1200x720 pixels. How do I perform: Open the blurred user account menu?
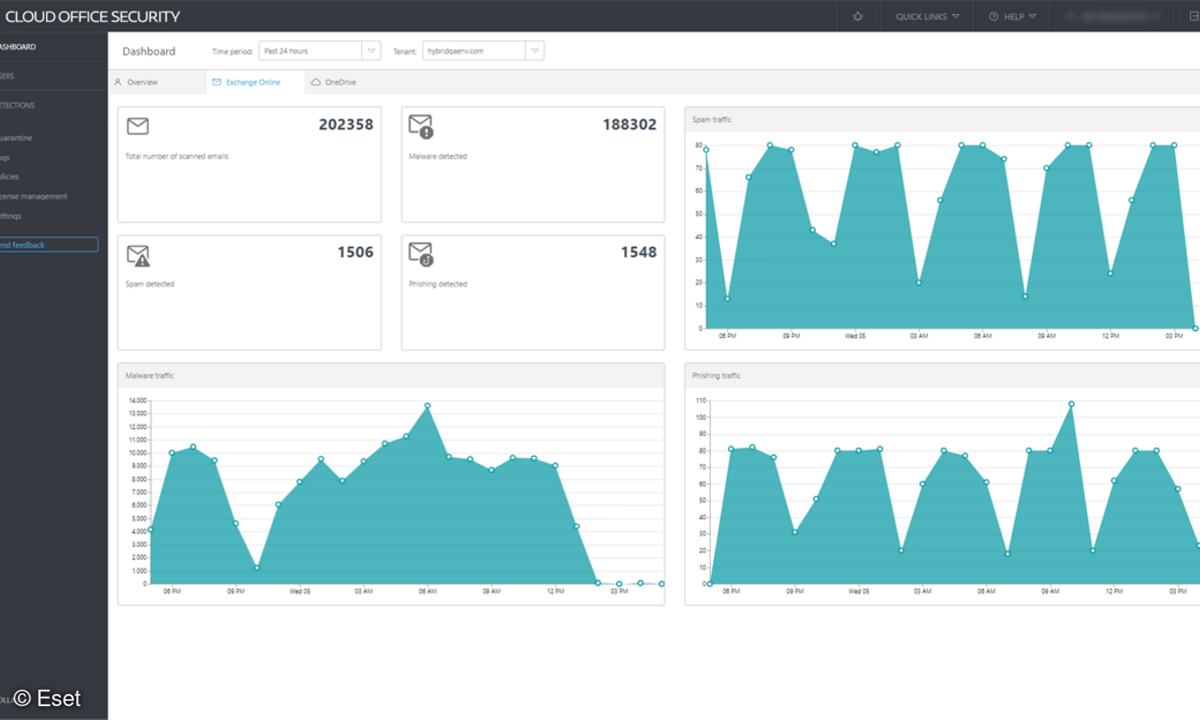click(1112, 16)
